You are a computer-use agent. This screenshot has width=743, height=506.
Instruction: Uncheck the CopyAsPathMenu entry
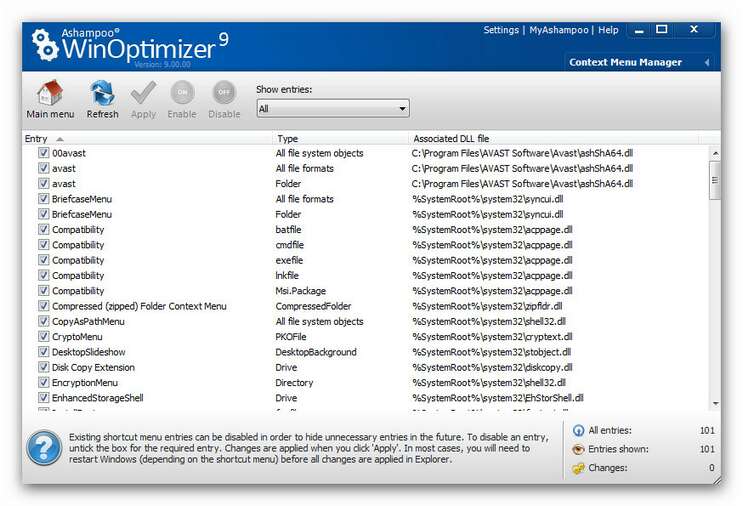point(44,321)
